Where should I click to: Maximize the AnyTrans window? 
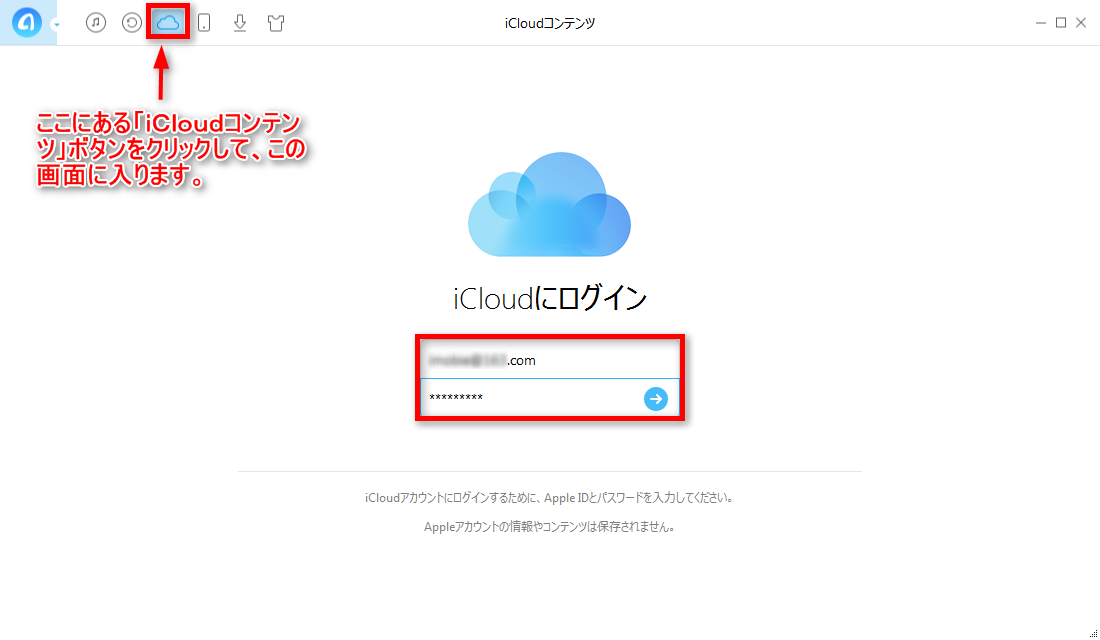click(x=1061, y=23)
